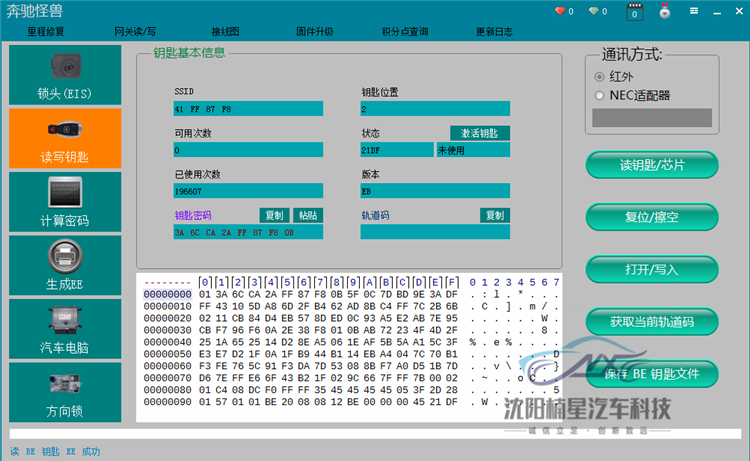The width and height of the screenshot is (750, 461).
Task: Click the SSID value field
Action: [x=248, y=109]
